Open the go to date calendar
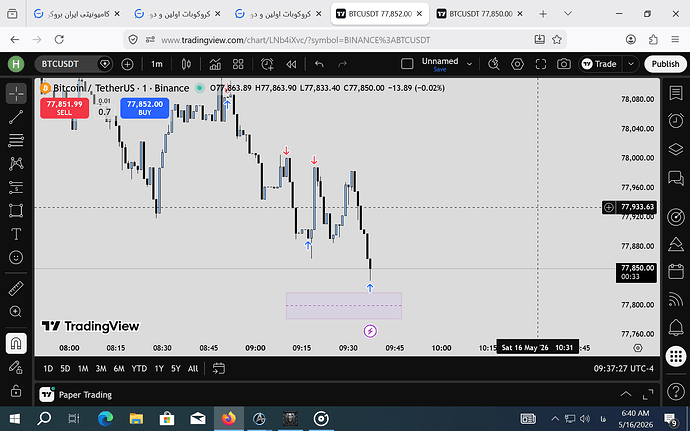690x431 pixels. point(219,368)
